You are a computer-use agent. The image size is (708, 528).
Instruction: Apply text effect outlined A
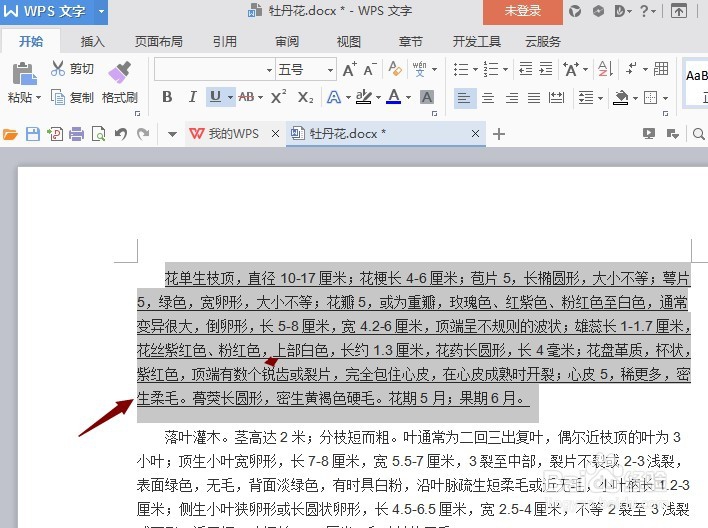click(x=334, y=97)
